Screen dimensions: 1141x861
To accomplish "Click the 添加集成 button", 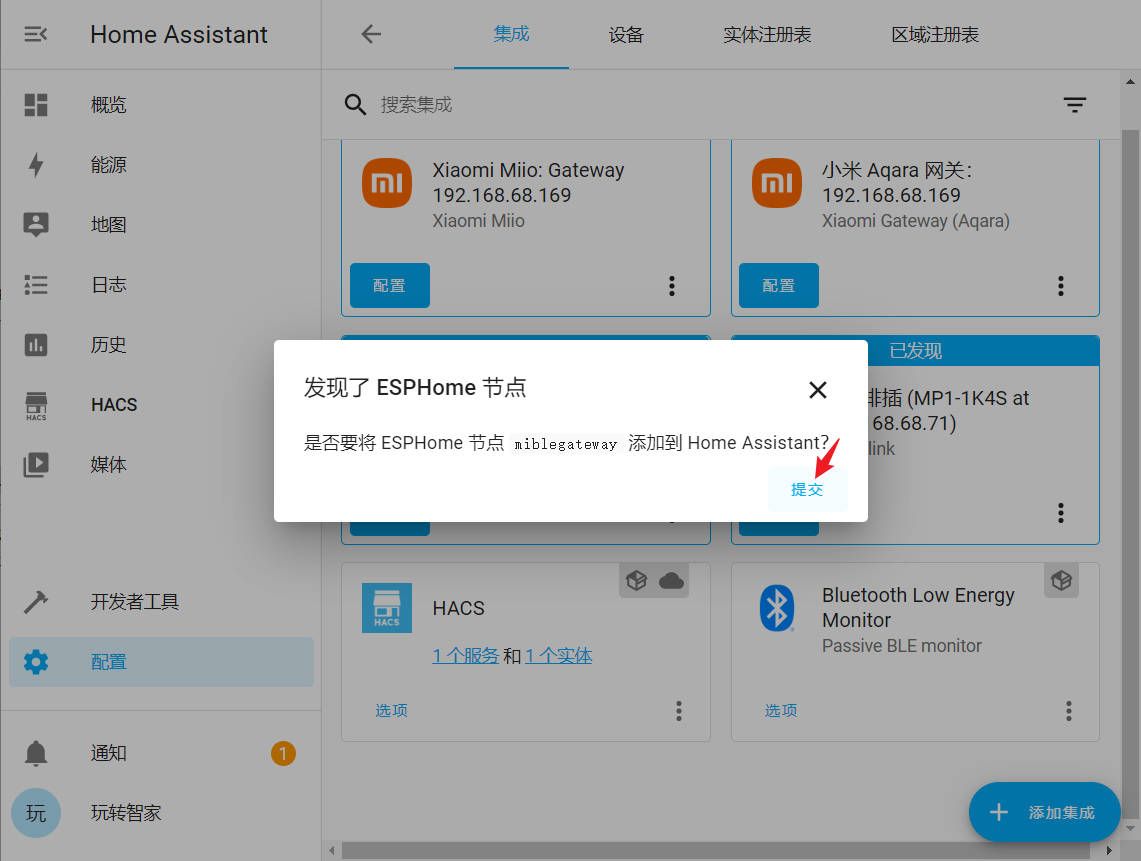I will 1044,812.
